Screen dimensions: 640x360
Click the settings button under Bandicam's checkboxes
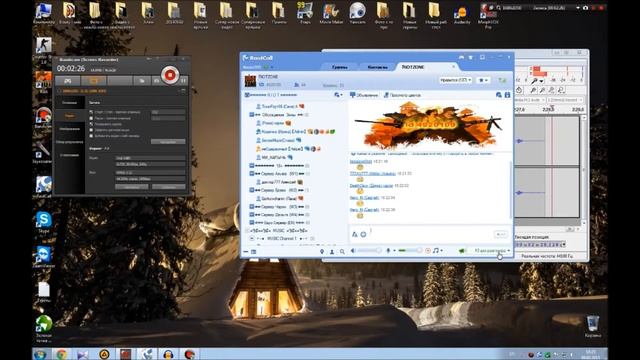[168, 142]
